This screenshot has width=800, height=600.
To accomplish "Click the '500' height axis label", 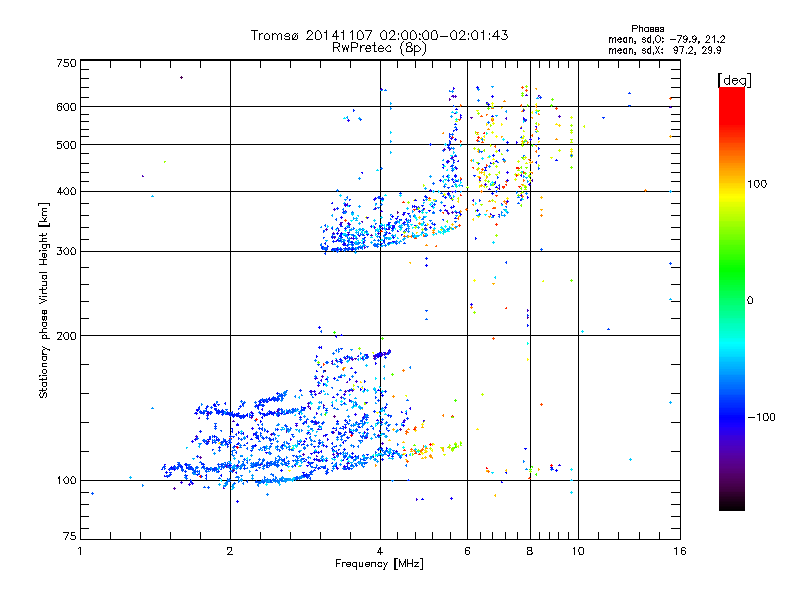I will [66, 145].
